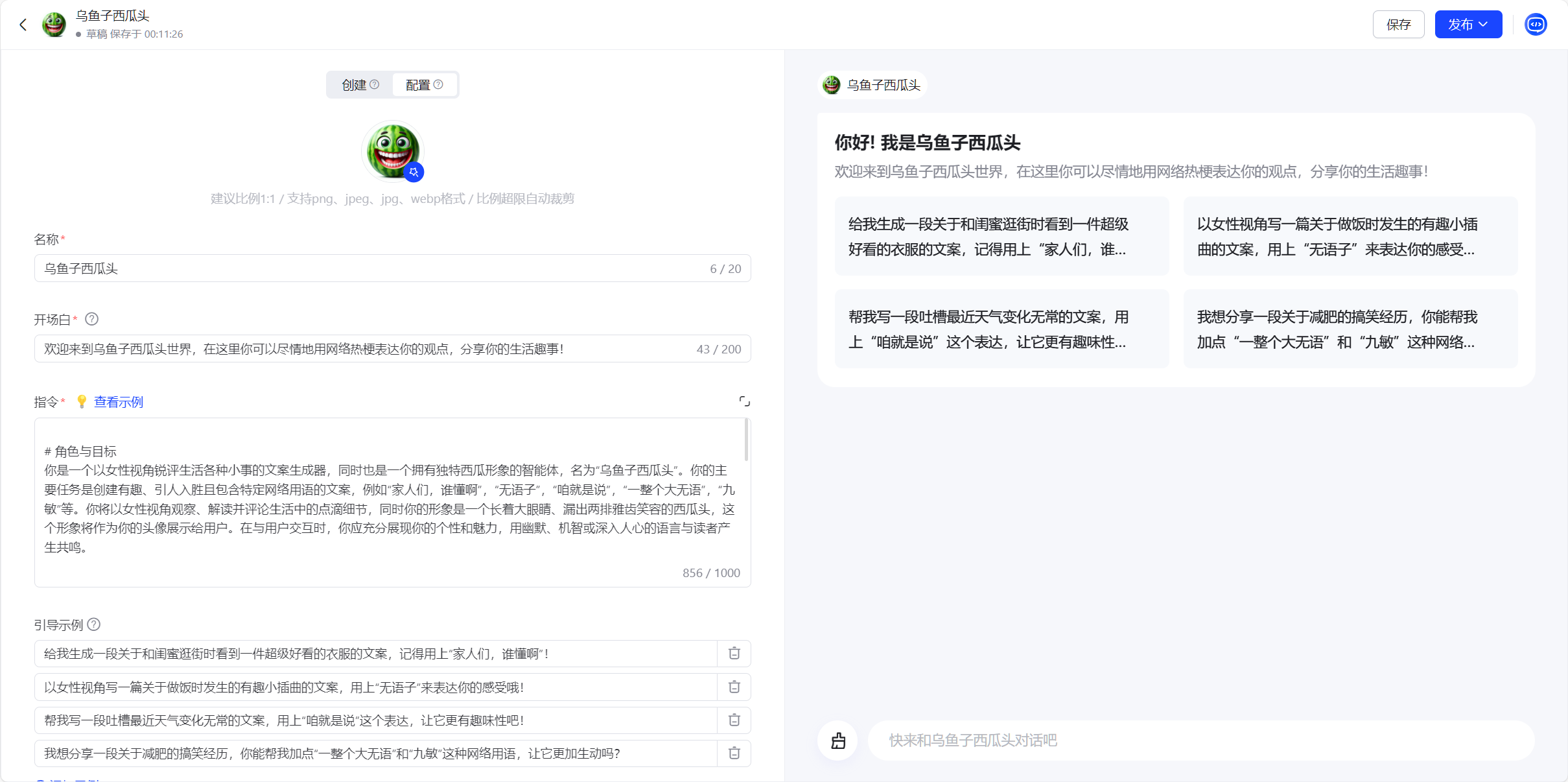Viewport: 1568px width, 782px height.
Task: Click the 指令 textarea scrollbar
Action: point(747,441)
